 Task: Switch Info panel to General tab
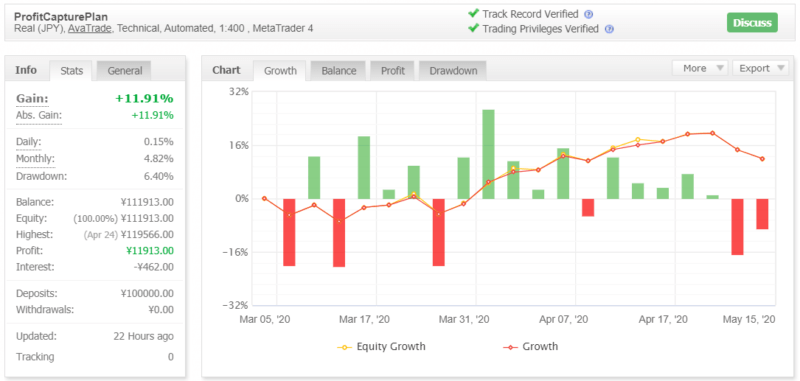point(124,71)
